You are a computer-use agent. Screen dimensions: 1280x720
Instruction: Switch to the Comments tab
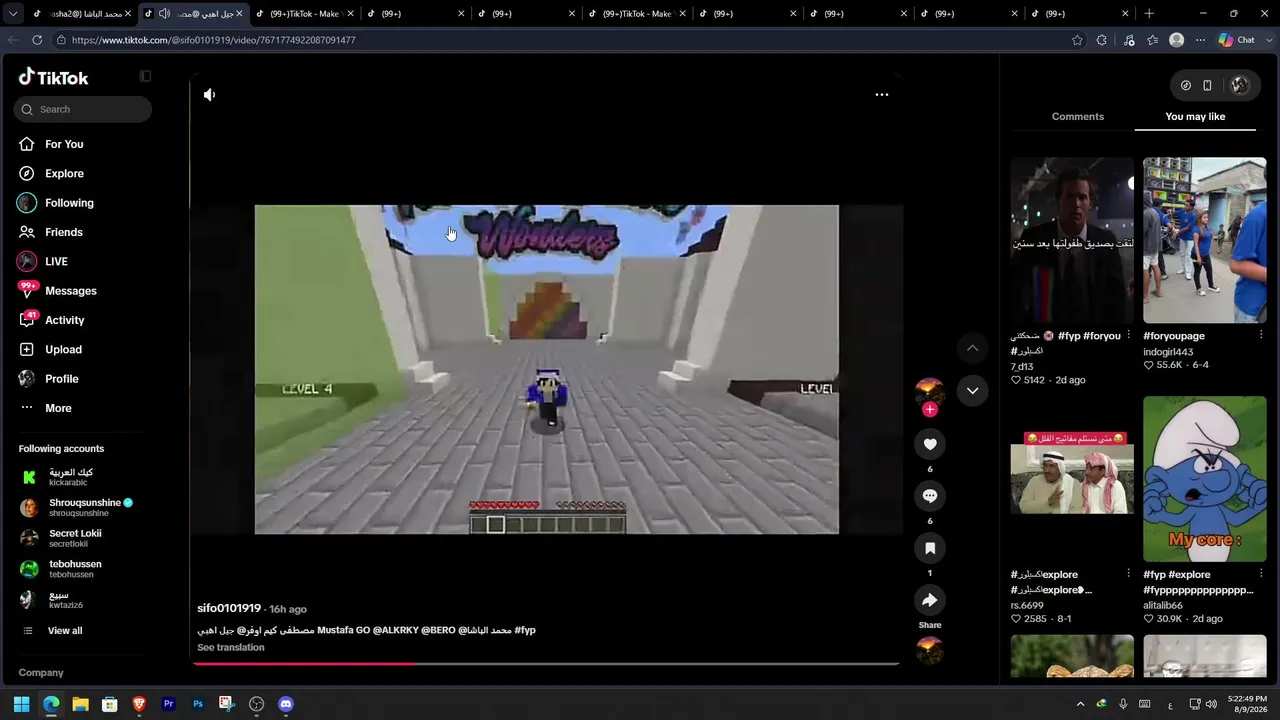pyautogui.click(x=1078, y=116)
